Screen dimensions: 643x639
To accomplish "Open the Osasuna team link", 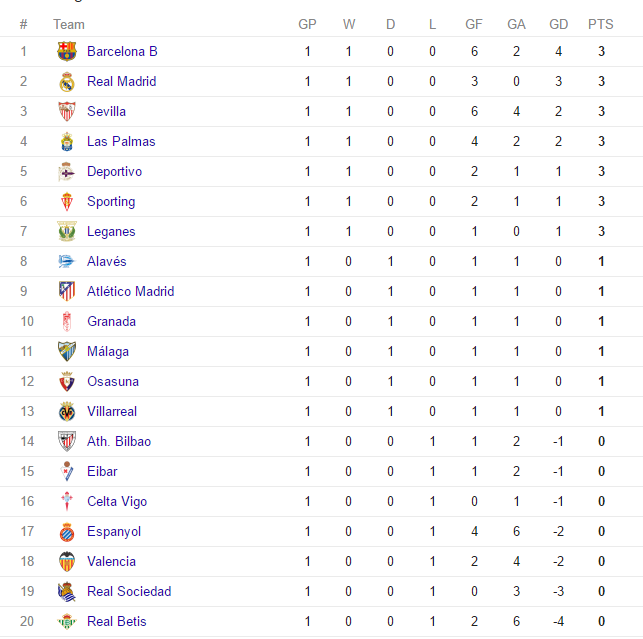I will tap(113, 381).
